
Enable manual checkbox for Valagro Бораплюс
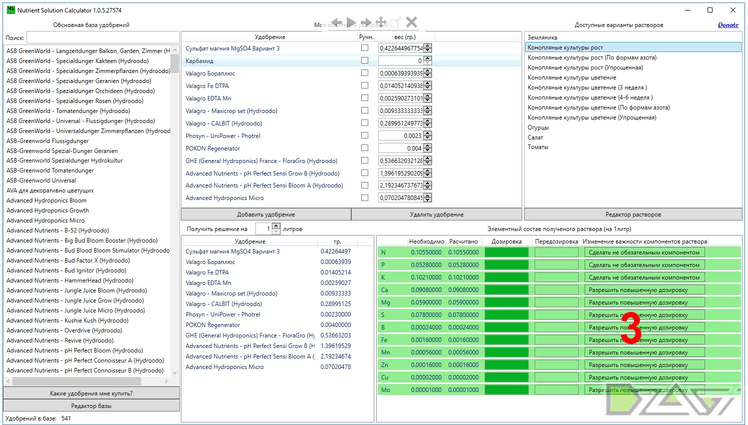pyautogui.click(x=364, y=73)
